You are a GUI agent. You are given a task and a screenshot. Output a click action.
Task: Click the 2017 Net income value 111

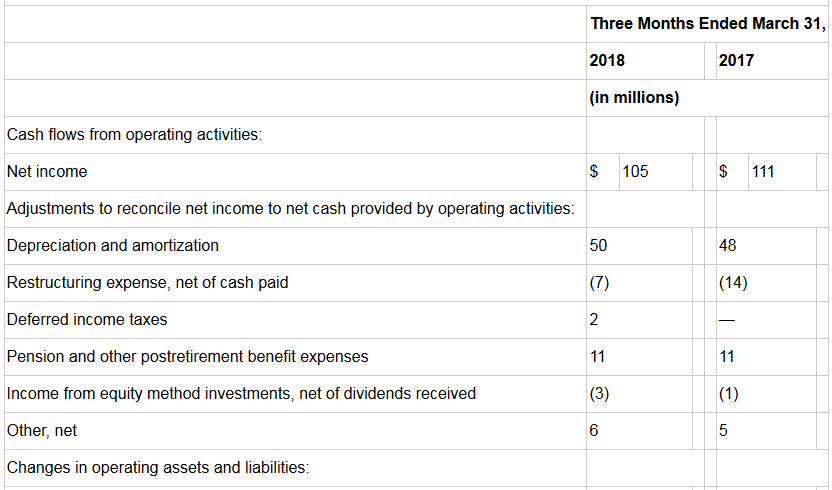point(763,171)
